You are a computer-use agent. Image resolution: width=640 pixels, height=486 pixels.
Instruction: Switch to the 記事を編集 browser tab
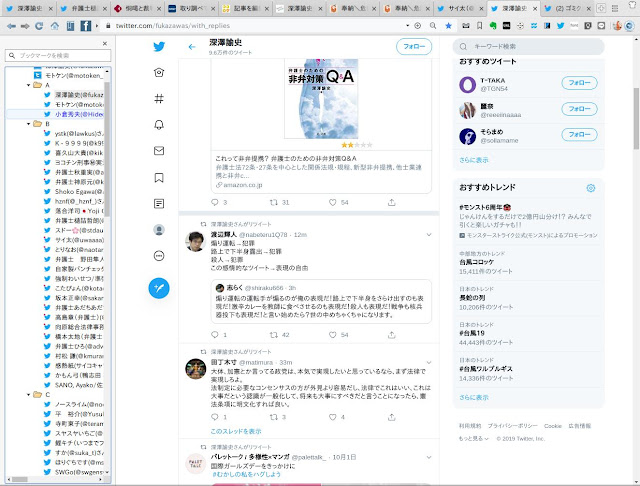coord(245,8)
